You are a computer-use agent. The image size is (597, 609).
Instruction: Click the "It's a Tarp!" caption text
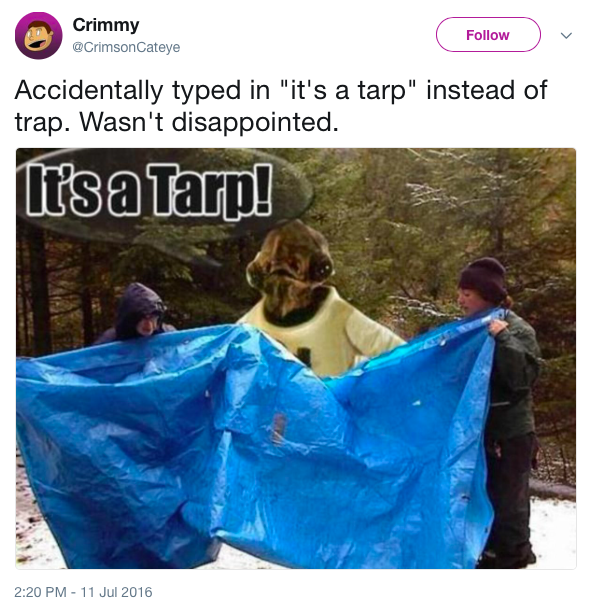[x=149, y=190]
